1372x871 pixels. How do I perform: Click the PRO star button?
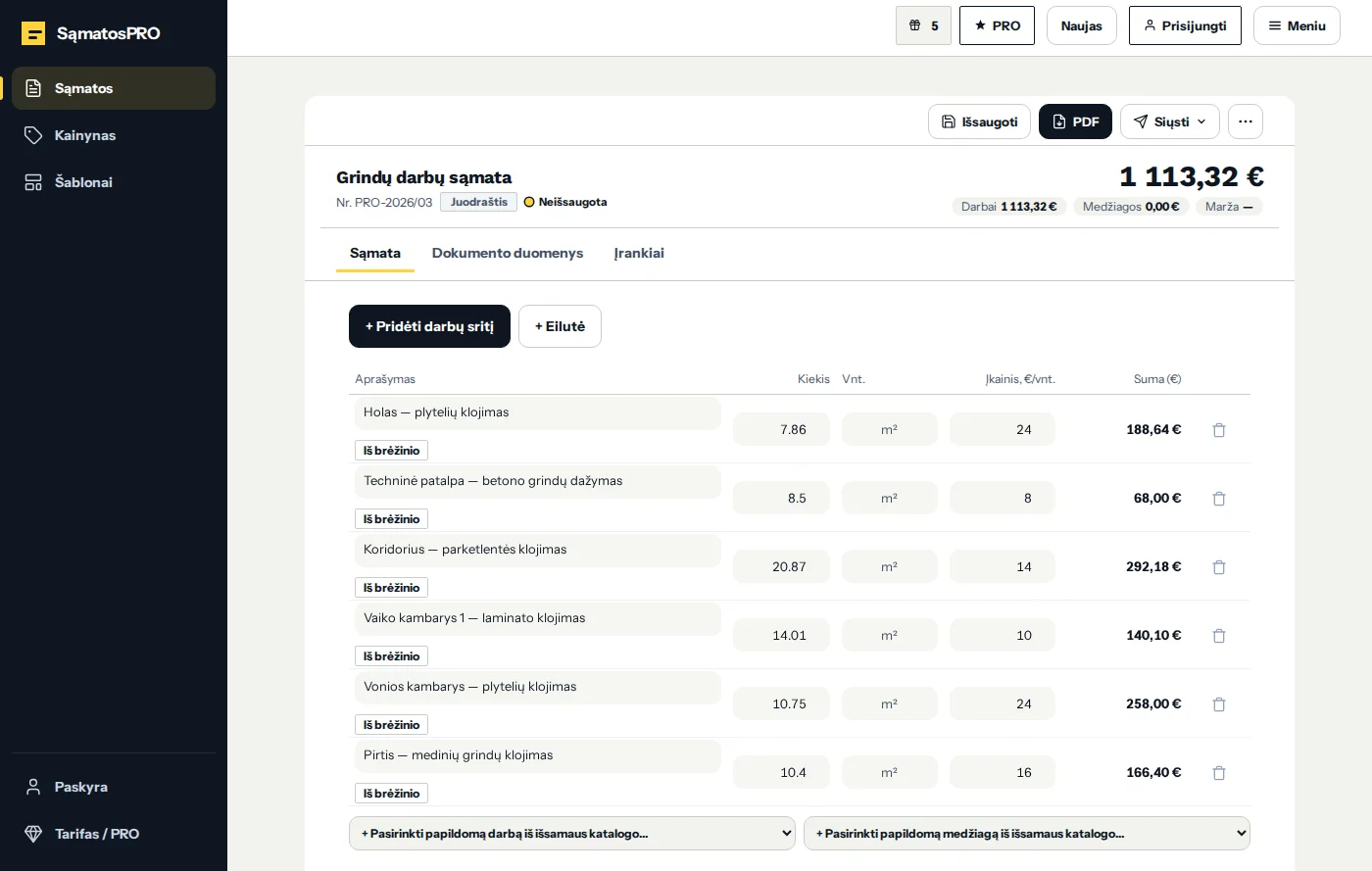click(x=997, y=25)
